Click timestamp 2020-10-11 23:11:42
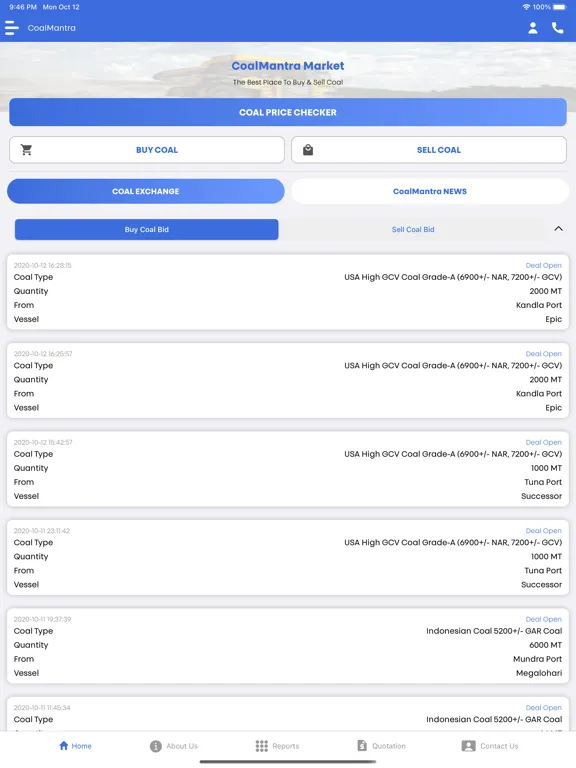This screenshot has height=768, width=576. 42,531
